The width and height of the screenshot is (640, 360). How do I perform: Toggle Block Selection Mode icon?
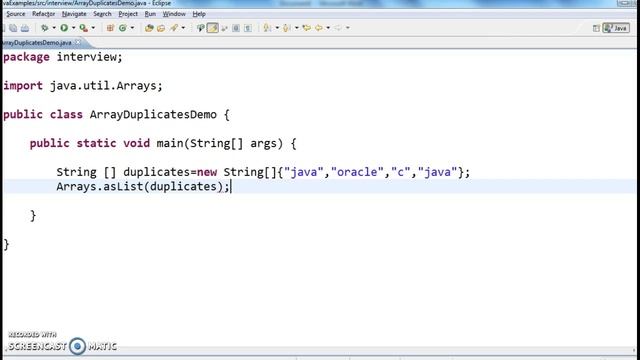[236, 28]
